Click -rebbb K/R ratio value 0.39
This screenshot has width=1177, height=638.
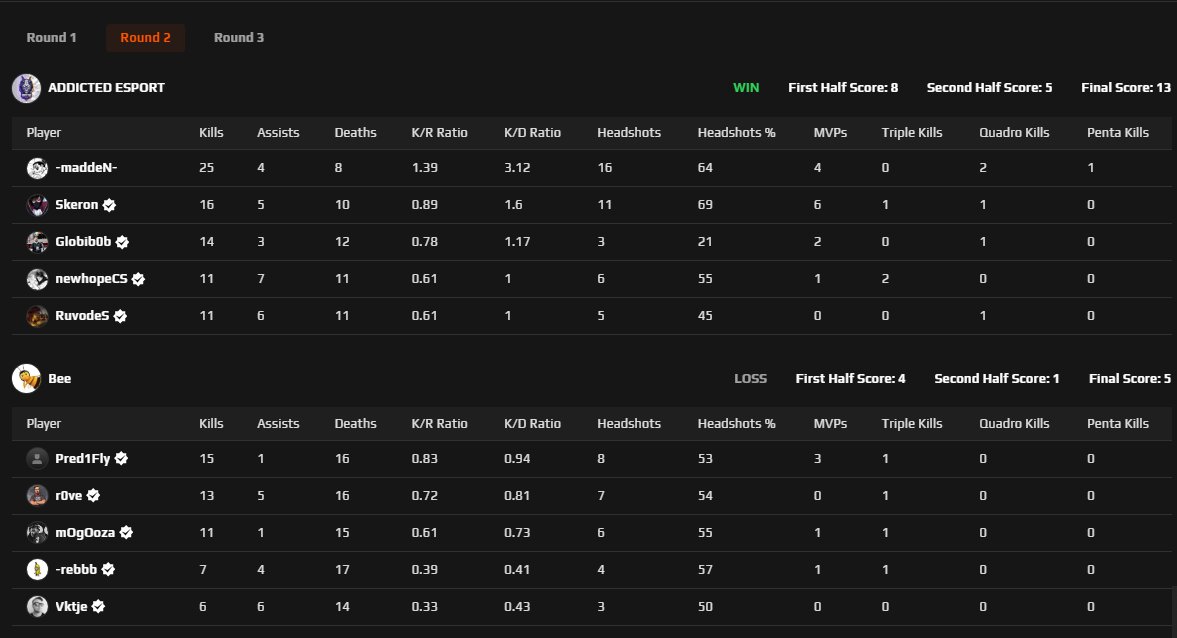pos(424,570)
